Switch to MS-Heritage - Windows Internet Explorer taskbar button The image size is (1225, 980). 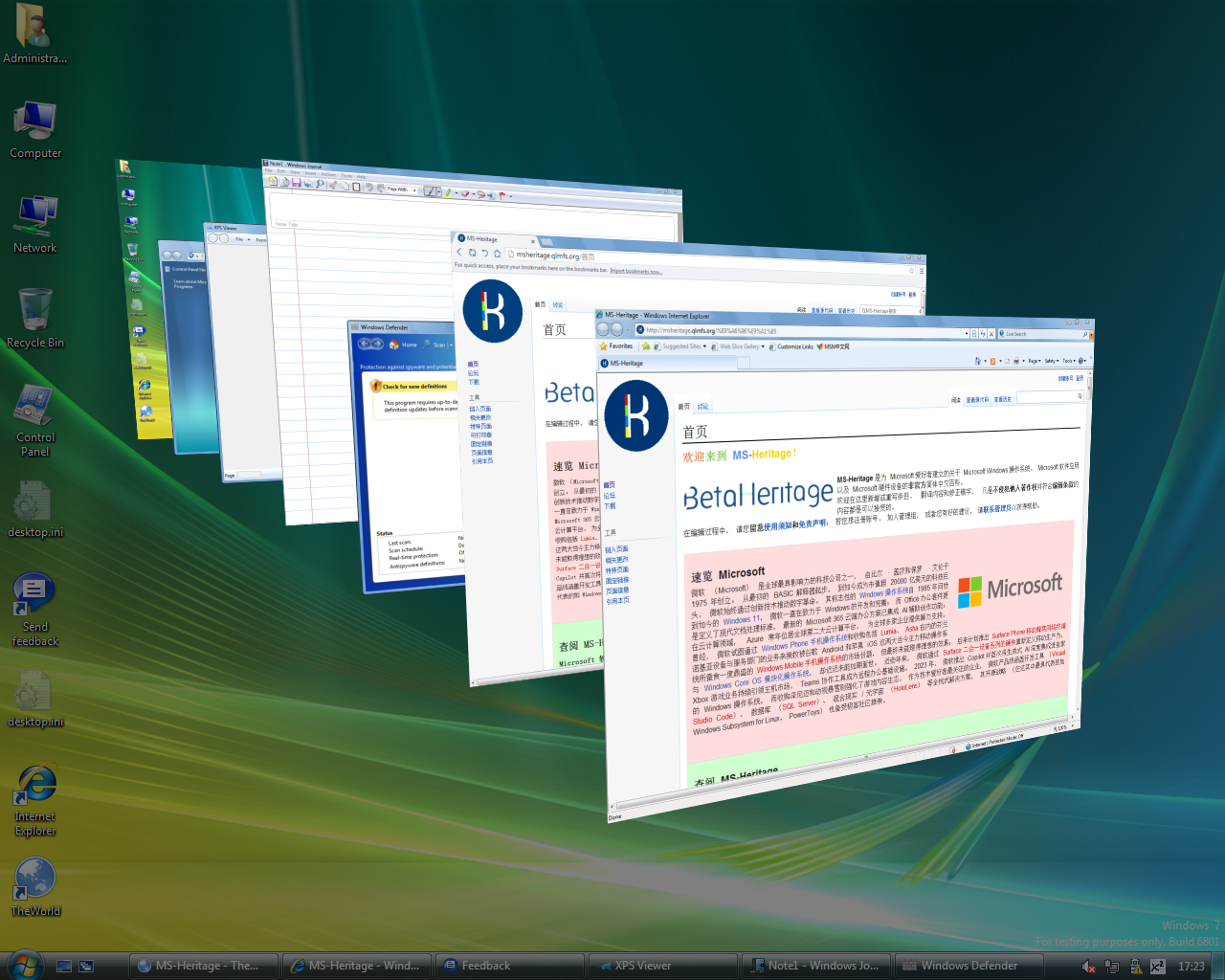pyautogui.click(x=357, y=966)
